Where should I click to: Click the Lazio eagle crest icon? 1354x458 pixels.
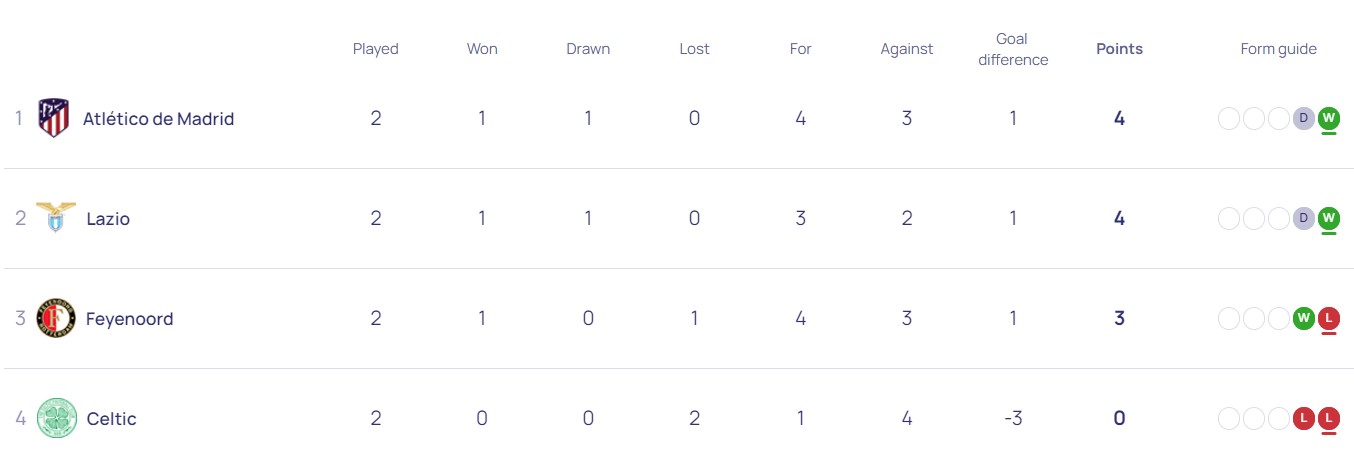point(55,218)
